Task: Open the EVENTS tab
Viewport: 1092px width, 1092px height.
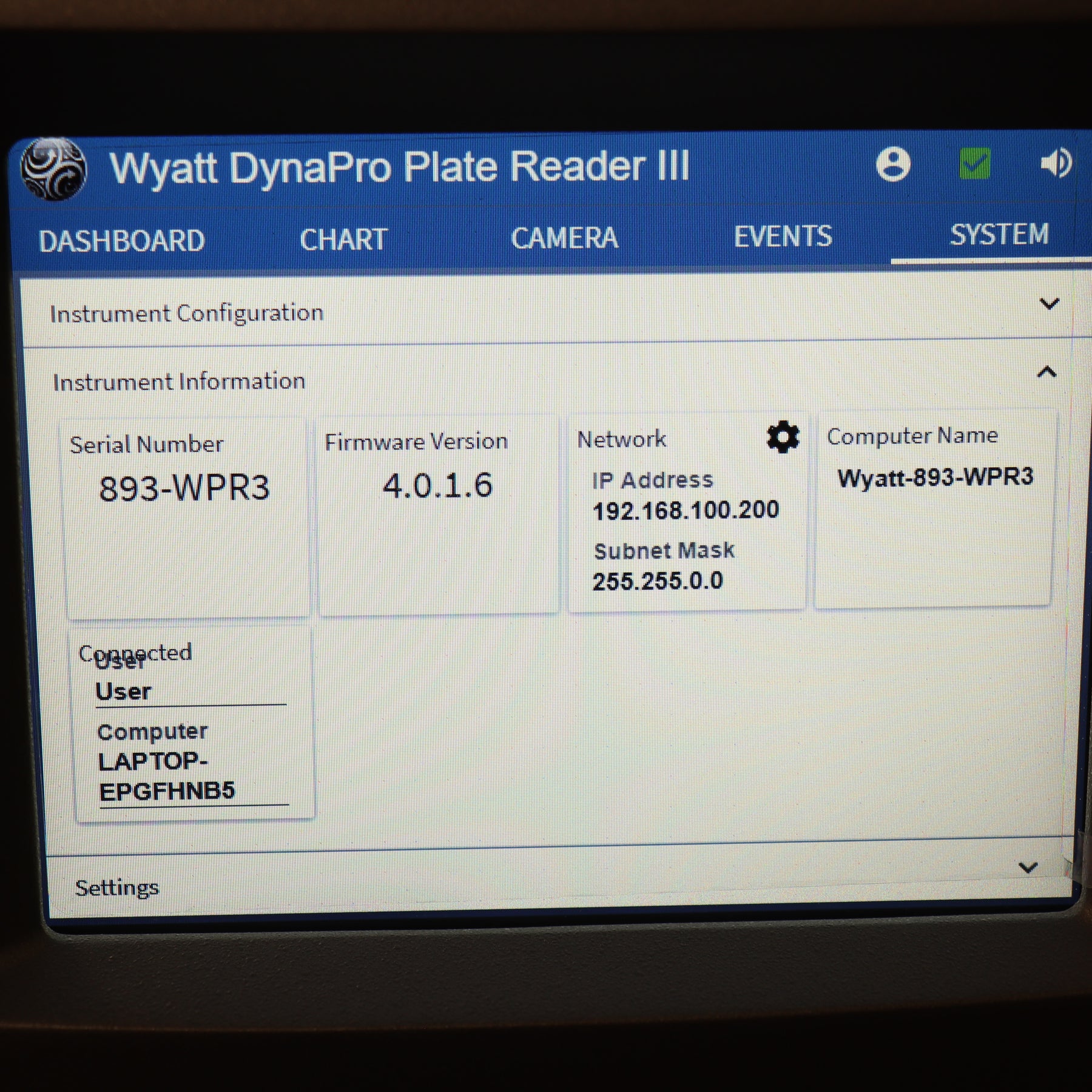Action: pos(783,236)
